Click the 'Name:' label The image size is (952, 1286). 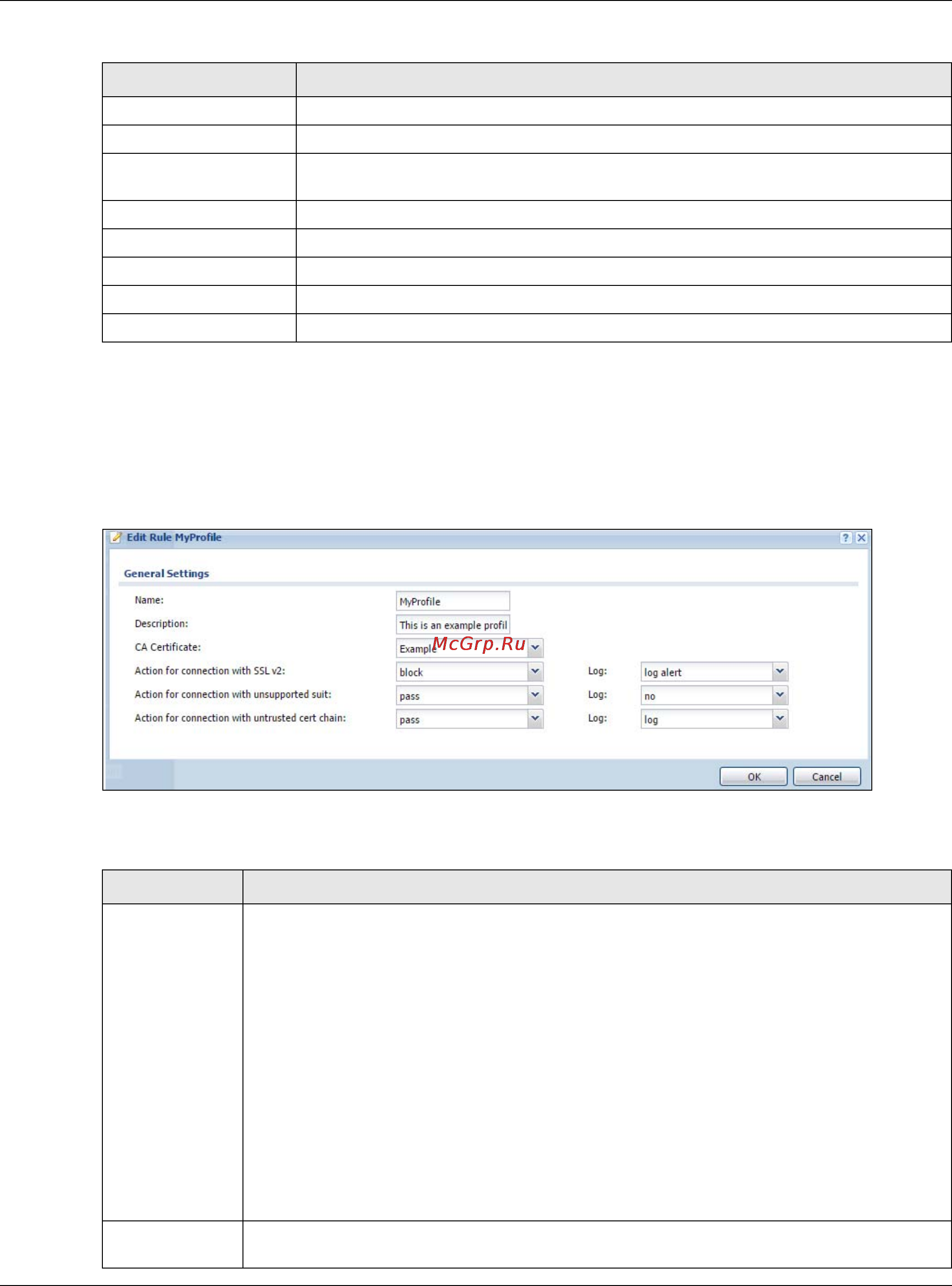coord(149,600)
